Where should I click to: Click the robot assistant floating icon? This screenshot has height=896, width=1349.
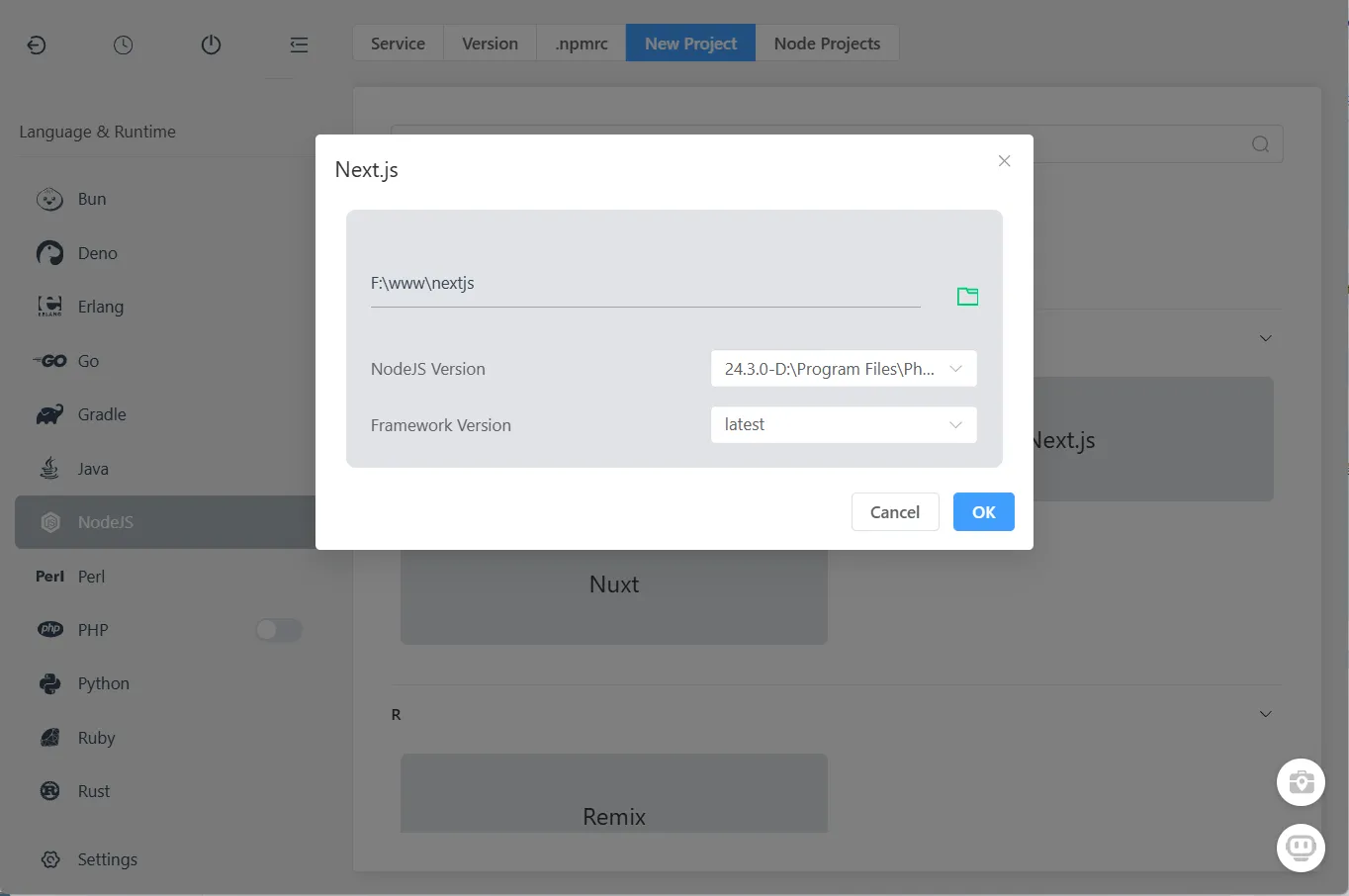point(1301,848)
